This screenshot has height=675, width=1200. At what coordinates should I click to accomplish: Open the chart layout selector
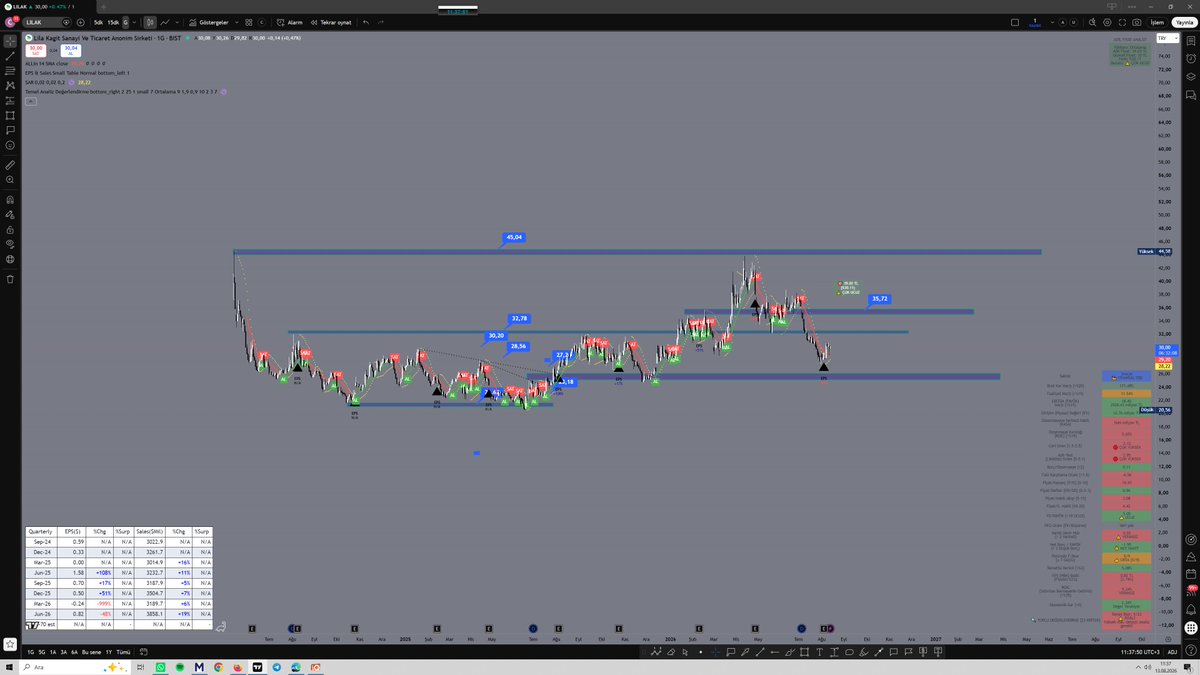coord(1015,22)
